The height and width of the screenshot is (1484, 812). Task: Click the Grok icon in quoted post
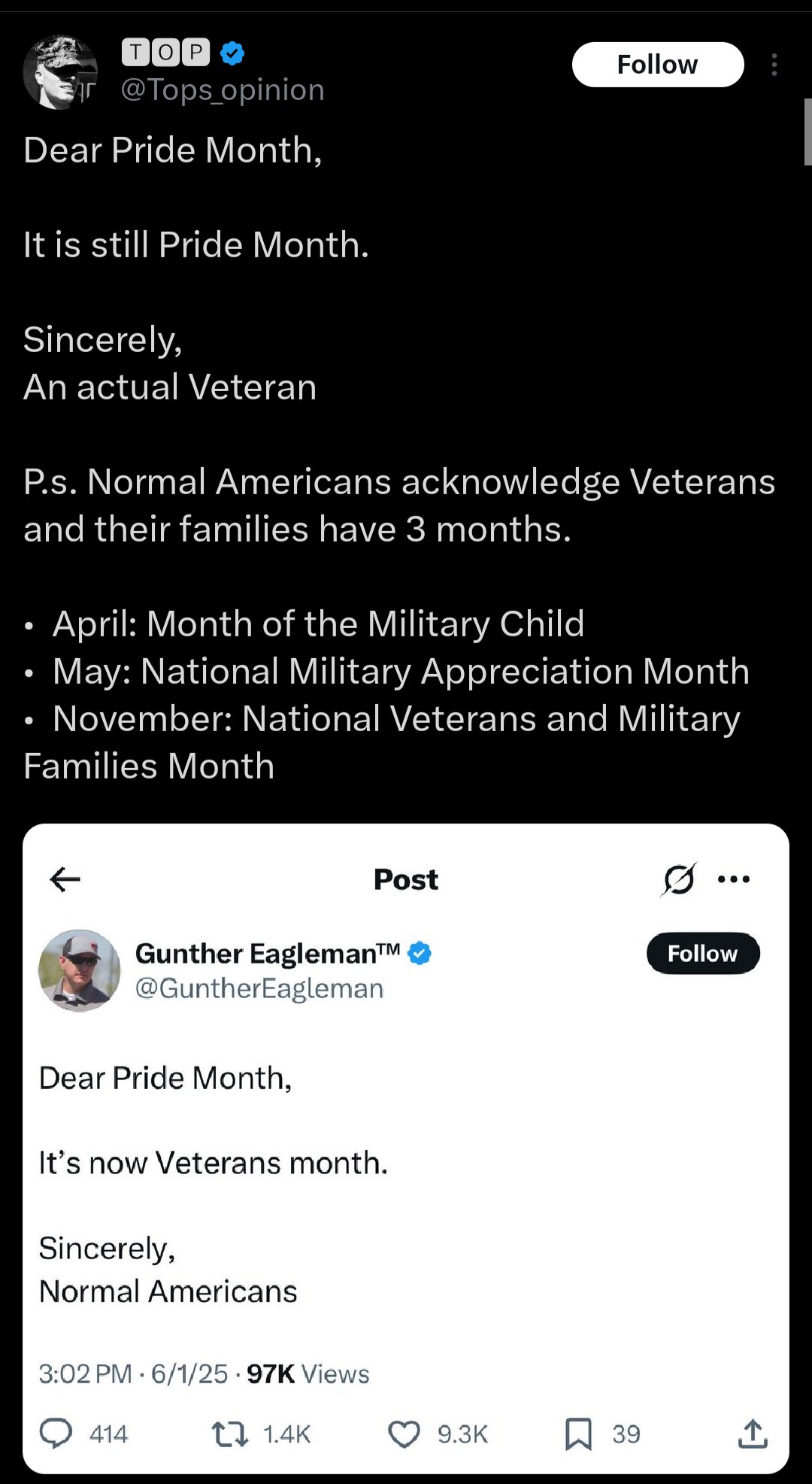click(679, 879)
